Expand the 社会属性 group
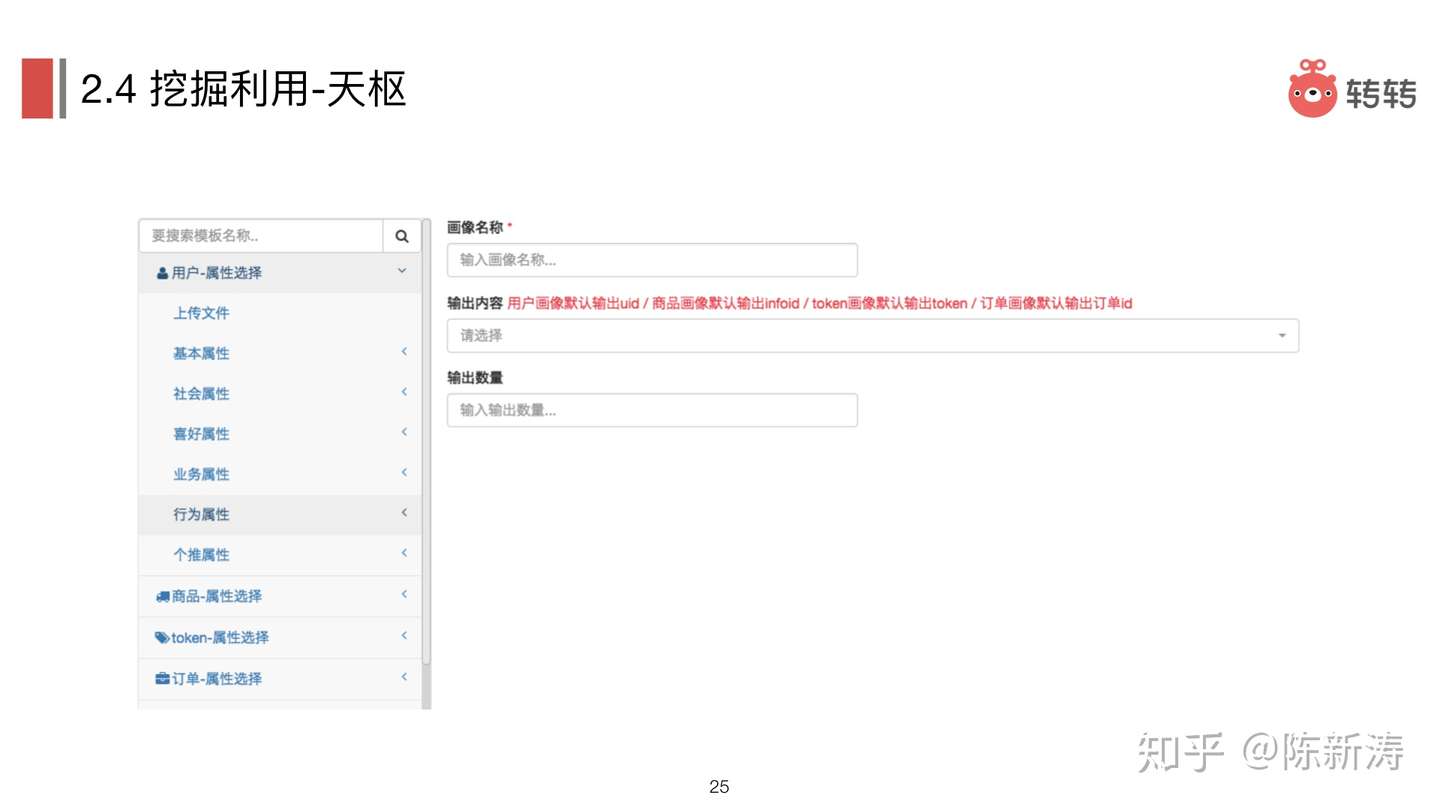This screenshot has width=1440, height=810. pyautogui.click(x=404, y=392)
